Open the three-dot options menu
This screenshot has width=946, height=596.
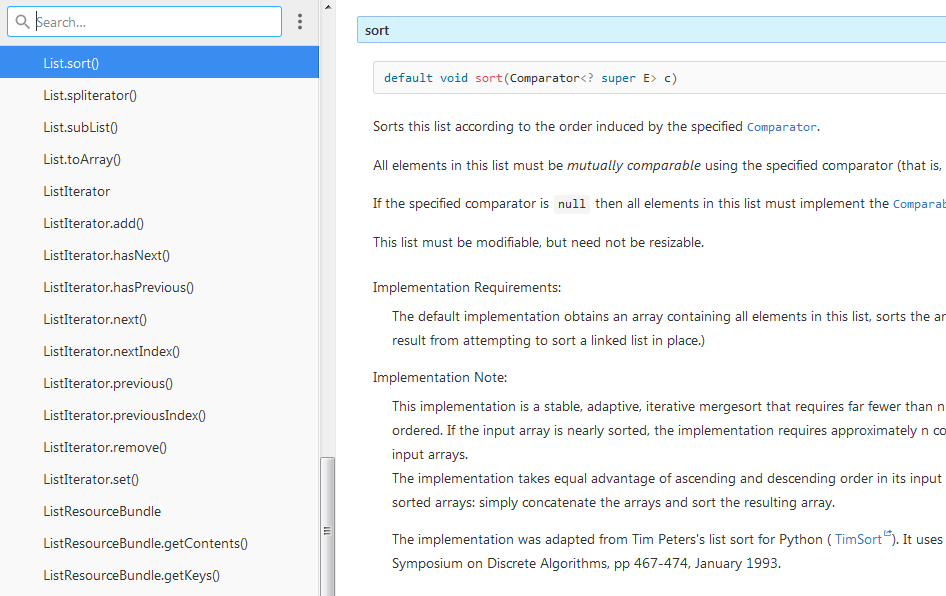[x=300, y=21]
